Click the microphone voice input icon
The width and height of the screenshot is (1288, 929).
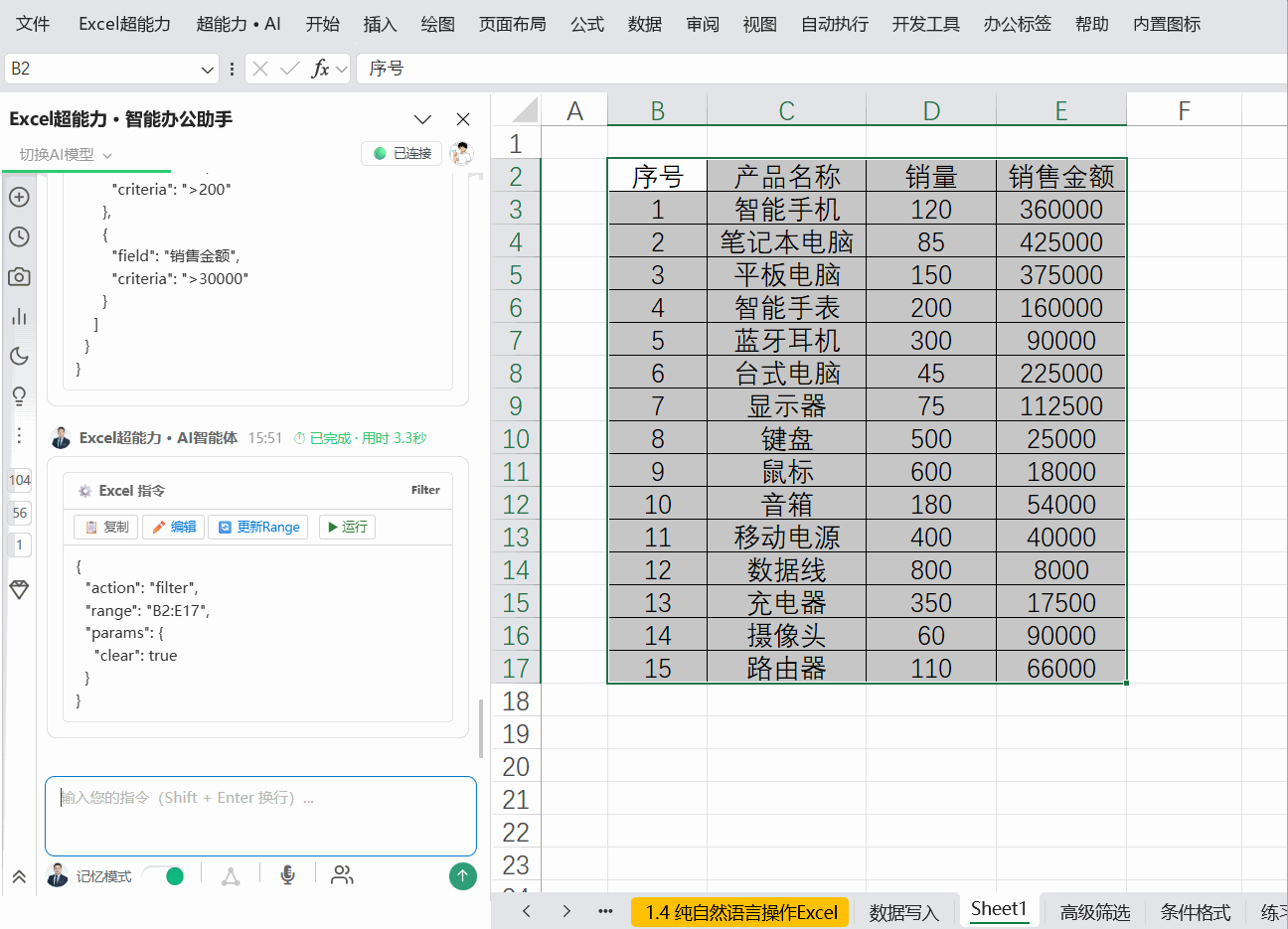(287, 874)
